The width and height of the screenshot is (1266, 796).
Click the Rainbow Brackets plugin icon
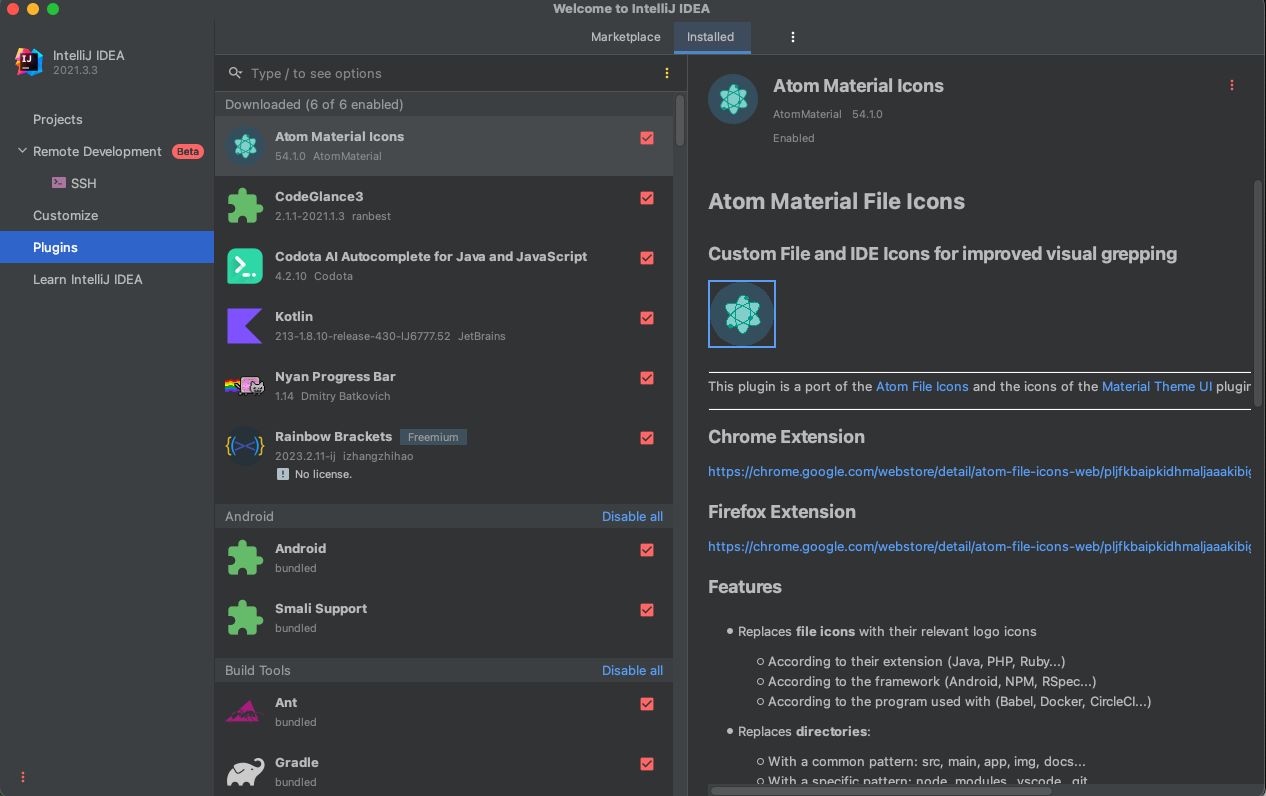pyautogui.click(x=245, y=446)
